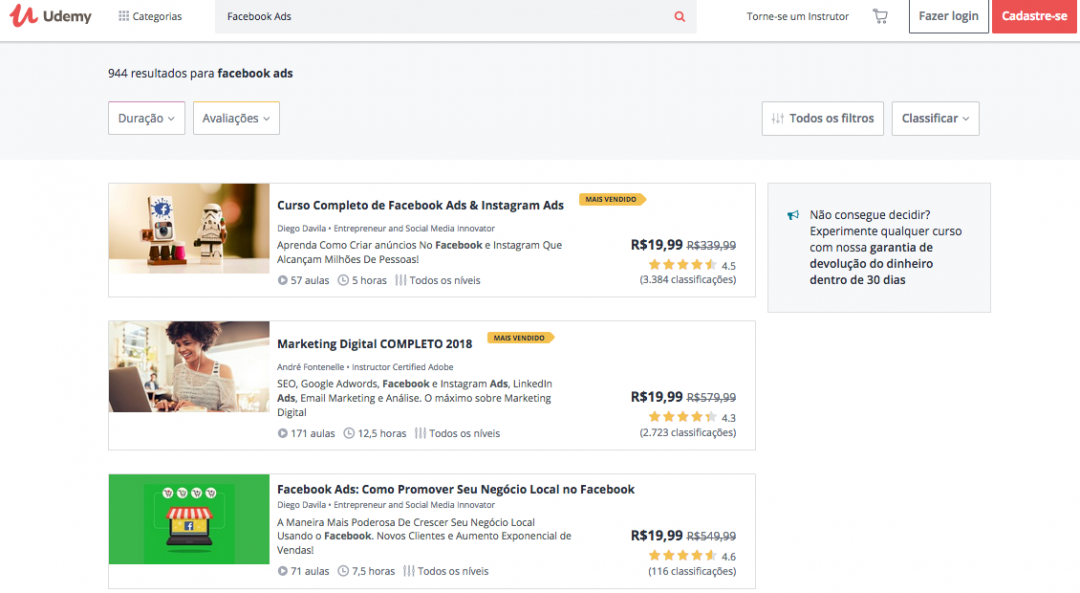This screenshot has width=1080, height=593.
Task: Click the Udemy logo
Action: click(x=50, y=16)
